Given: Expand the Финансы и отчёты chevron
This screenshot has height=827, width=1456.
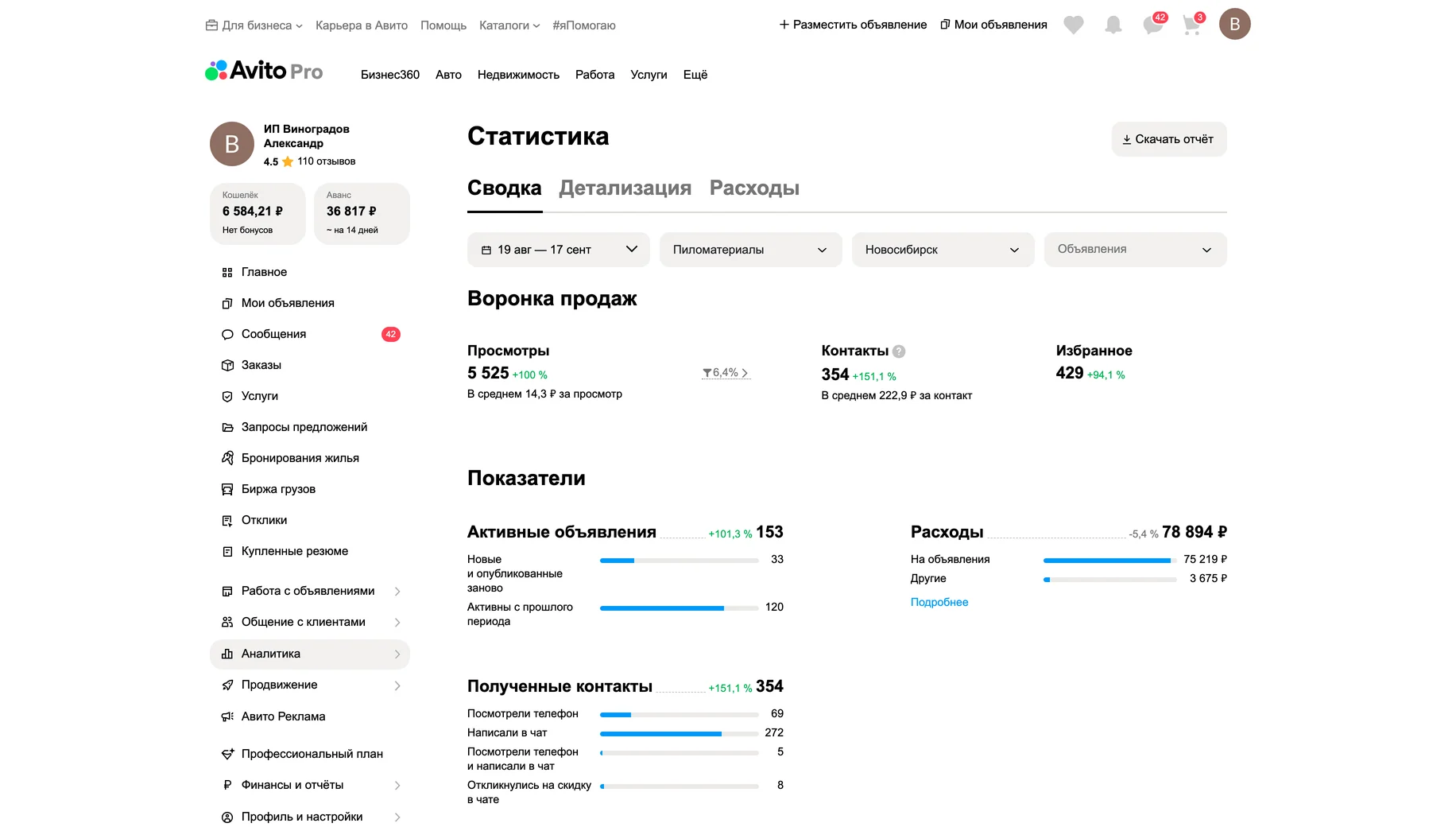Looking at the screenshot, I should [397, 786].
